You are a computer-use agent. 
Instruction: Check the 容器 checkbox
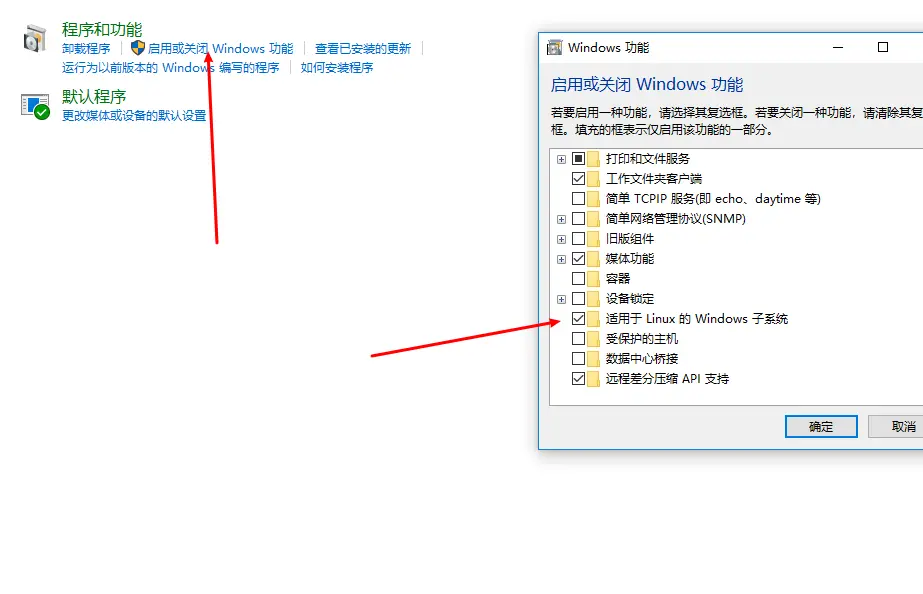coord(579,279)
